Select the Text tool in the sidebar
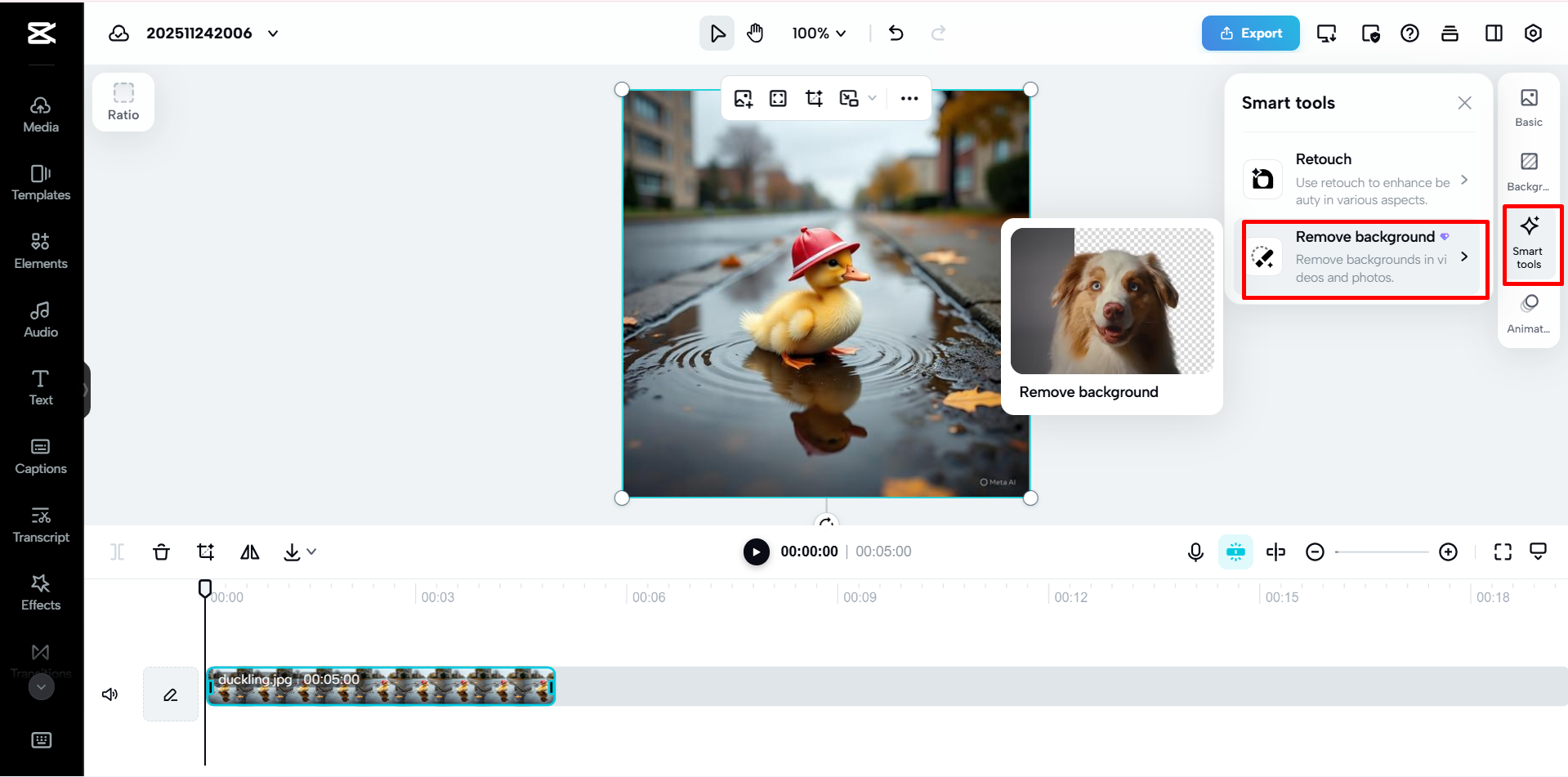Screen dimensions: 1568x777 coord(40,386)
